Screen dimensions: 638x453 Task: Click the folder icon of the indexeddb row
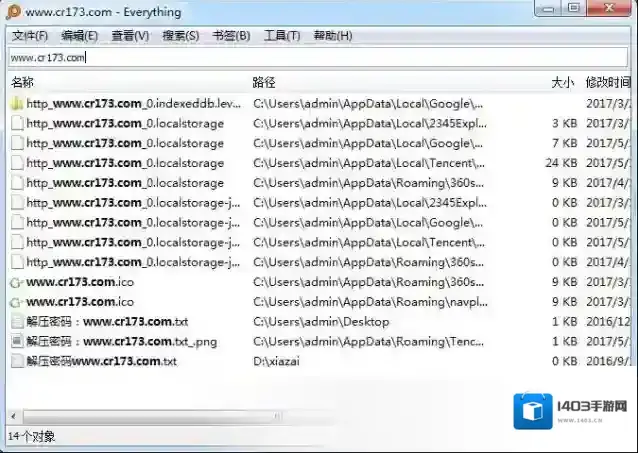click(17, 104)
